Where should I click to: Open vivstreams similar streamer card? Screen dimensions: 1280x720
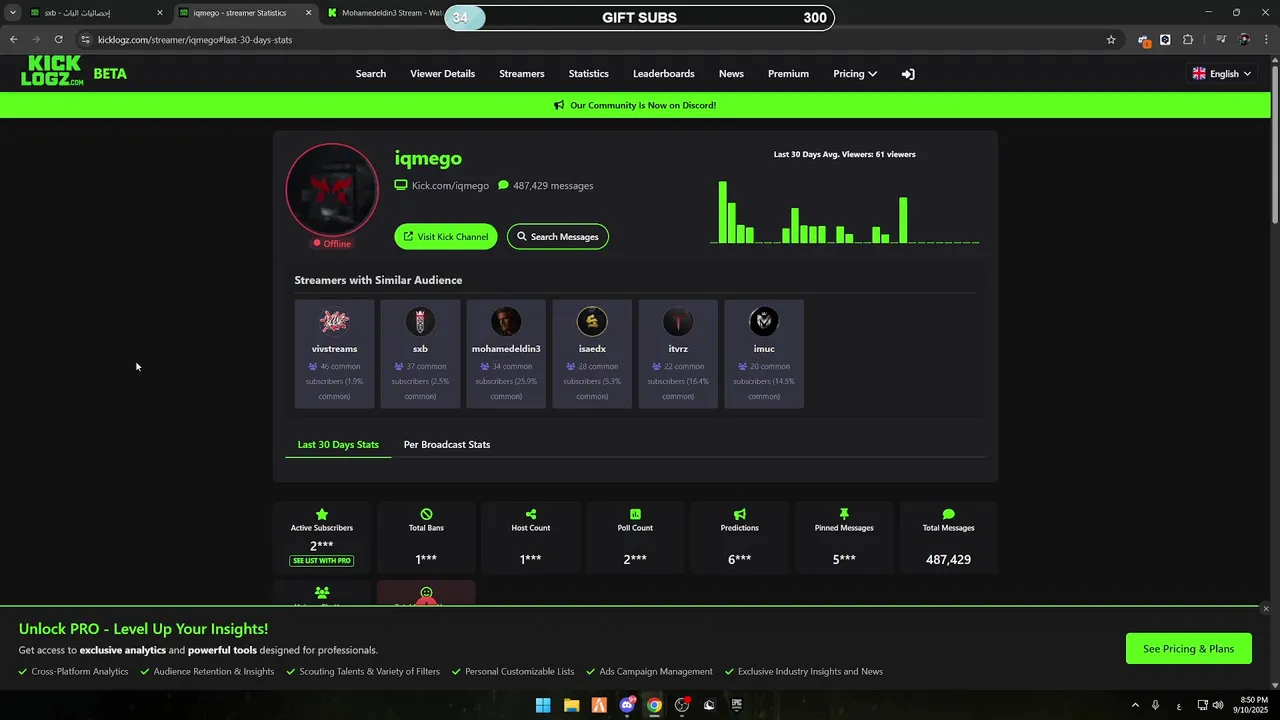click(334, 354)
